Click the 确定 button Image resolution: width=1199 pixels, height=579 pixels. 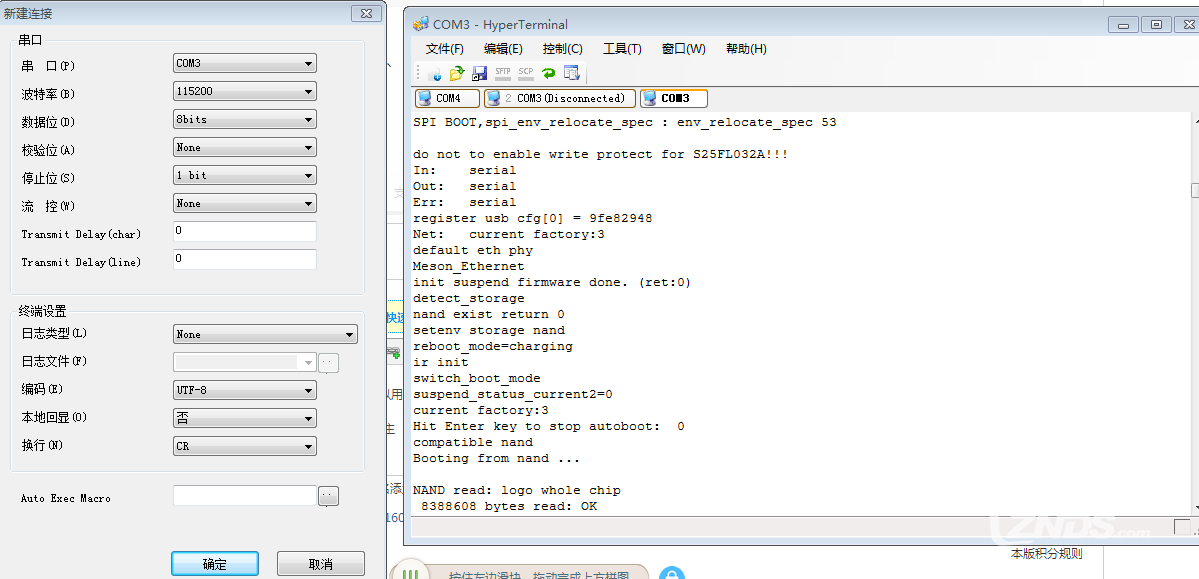(x=215, y=564)
